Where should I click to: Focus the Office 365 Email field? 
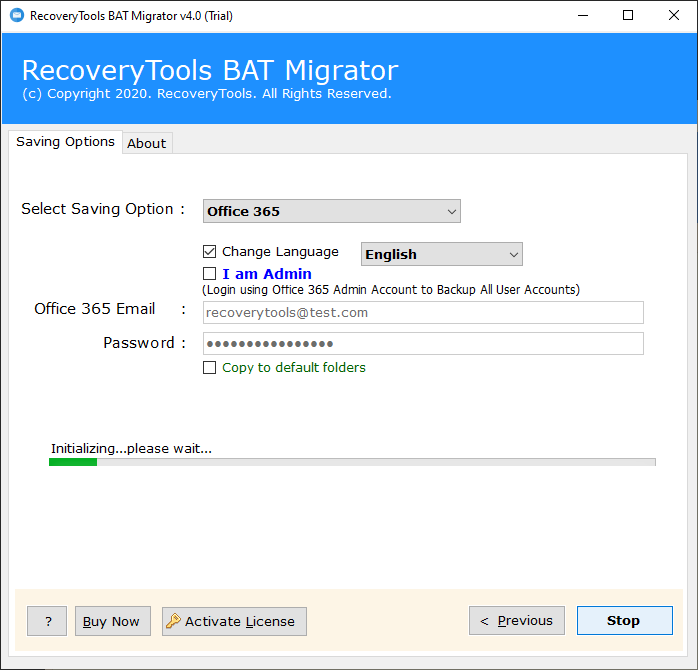[423, 313]
